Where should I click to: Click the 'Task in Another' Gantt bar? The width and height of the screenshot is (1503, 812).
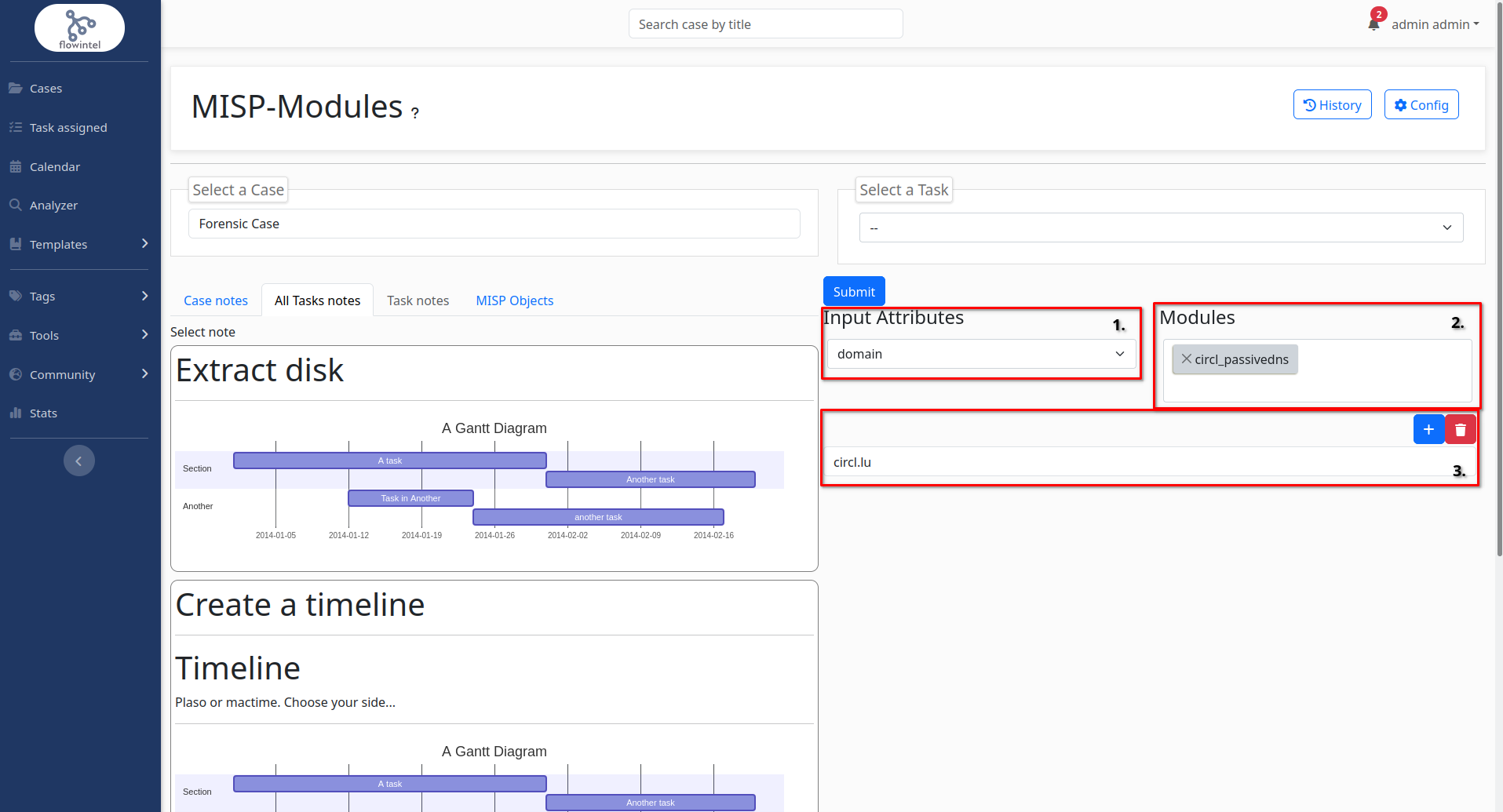(x=410, y=498)
